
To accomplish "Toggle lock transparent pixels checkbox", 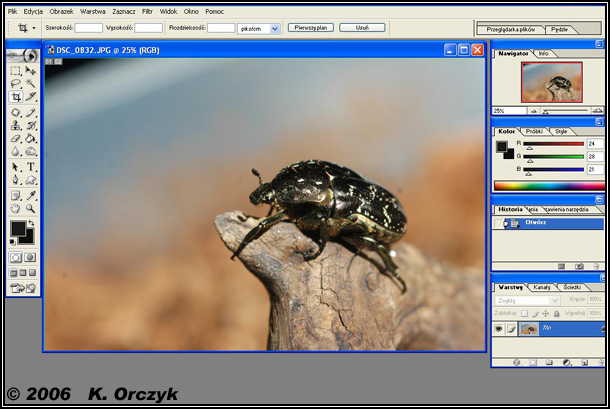I will (x=524, y=313).
